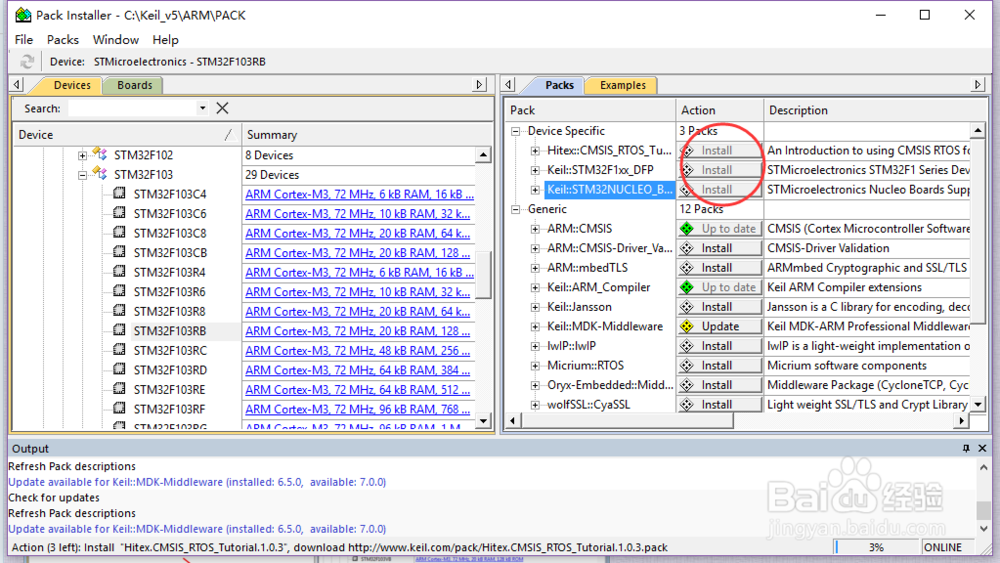Click the chip icon beside STM32F103R8

(x=119, y=311)
